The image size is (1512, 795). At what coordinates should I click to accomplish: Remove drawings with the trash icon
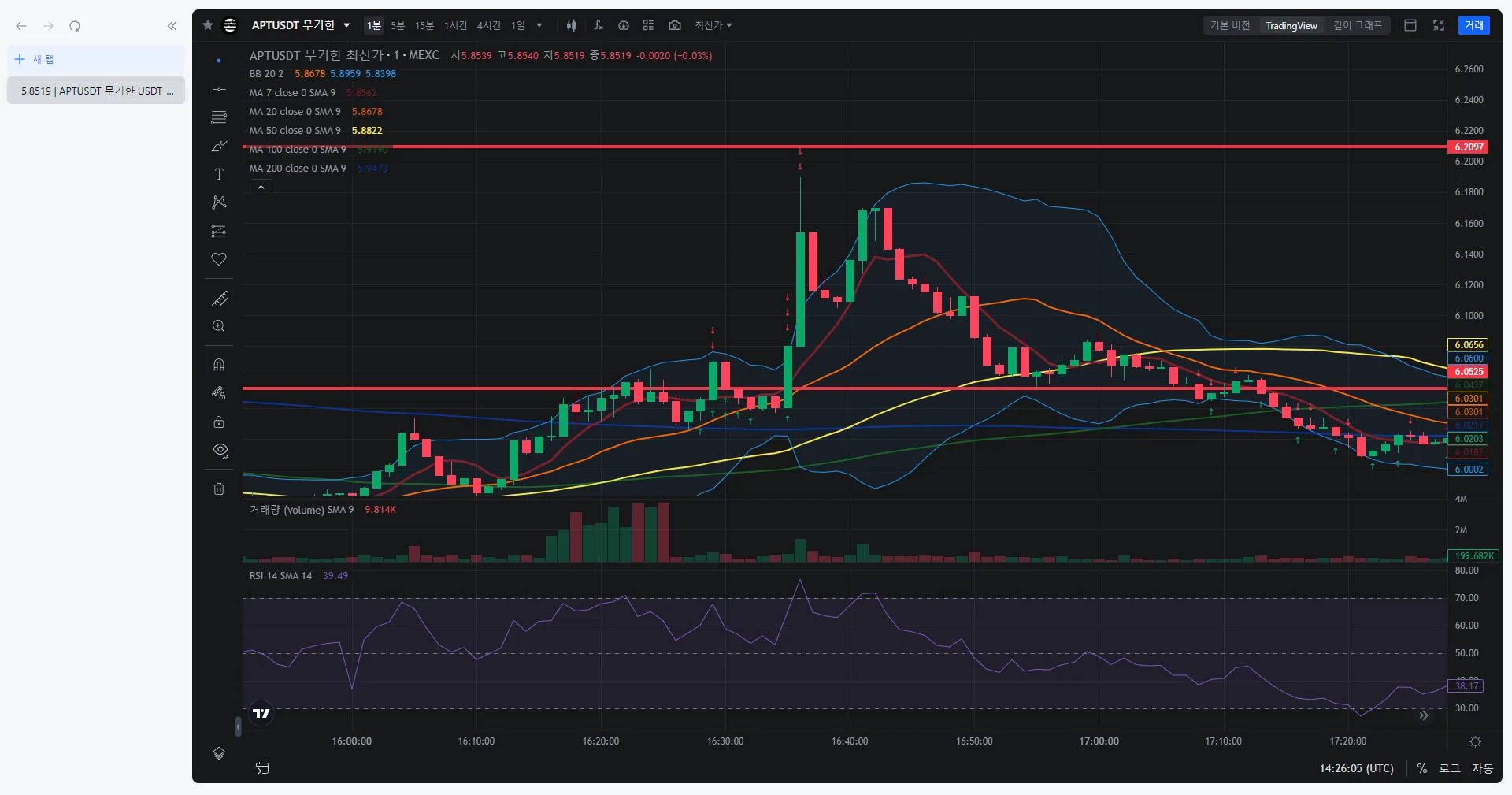(x=219, y=489)
